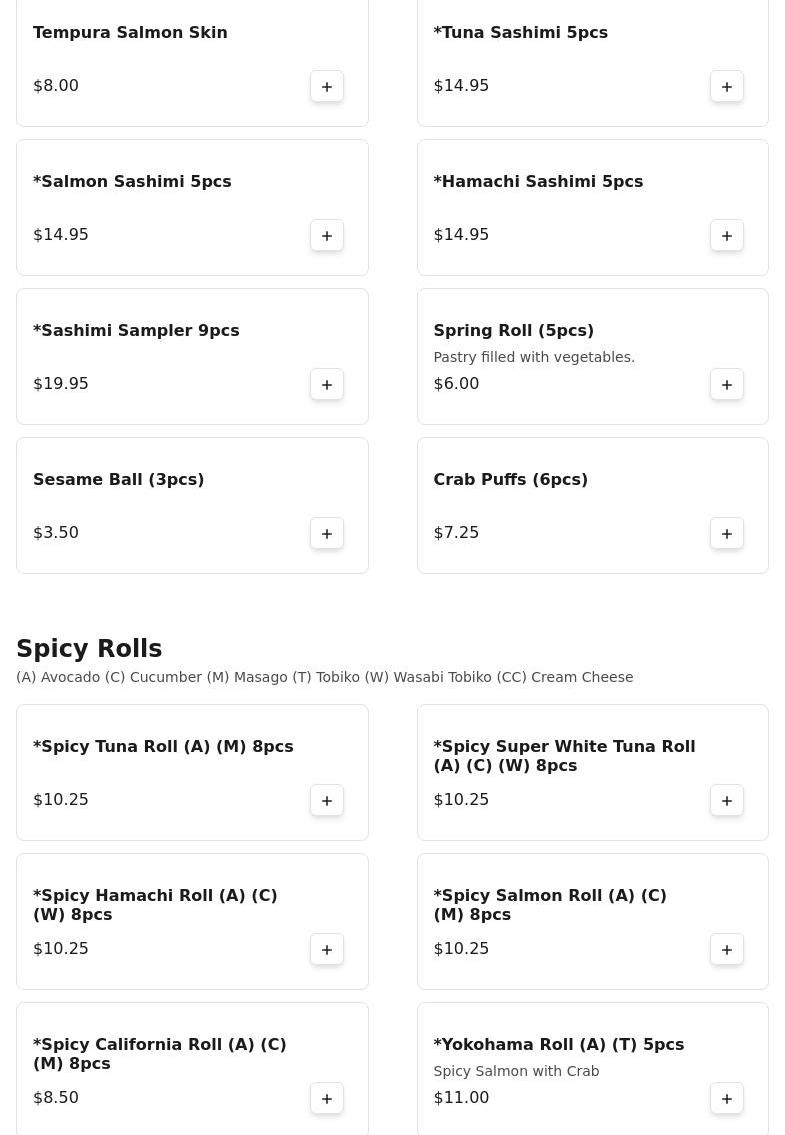The width and height of the screenshot is (785, 1135).
Task: Add Tempura Salmon Skin to order
Action: (x=327, y=86)
